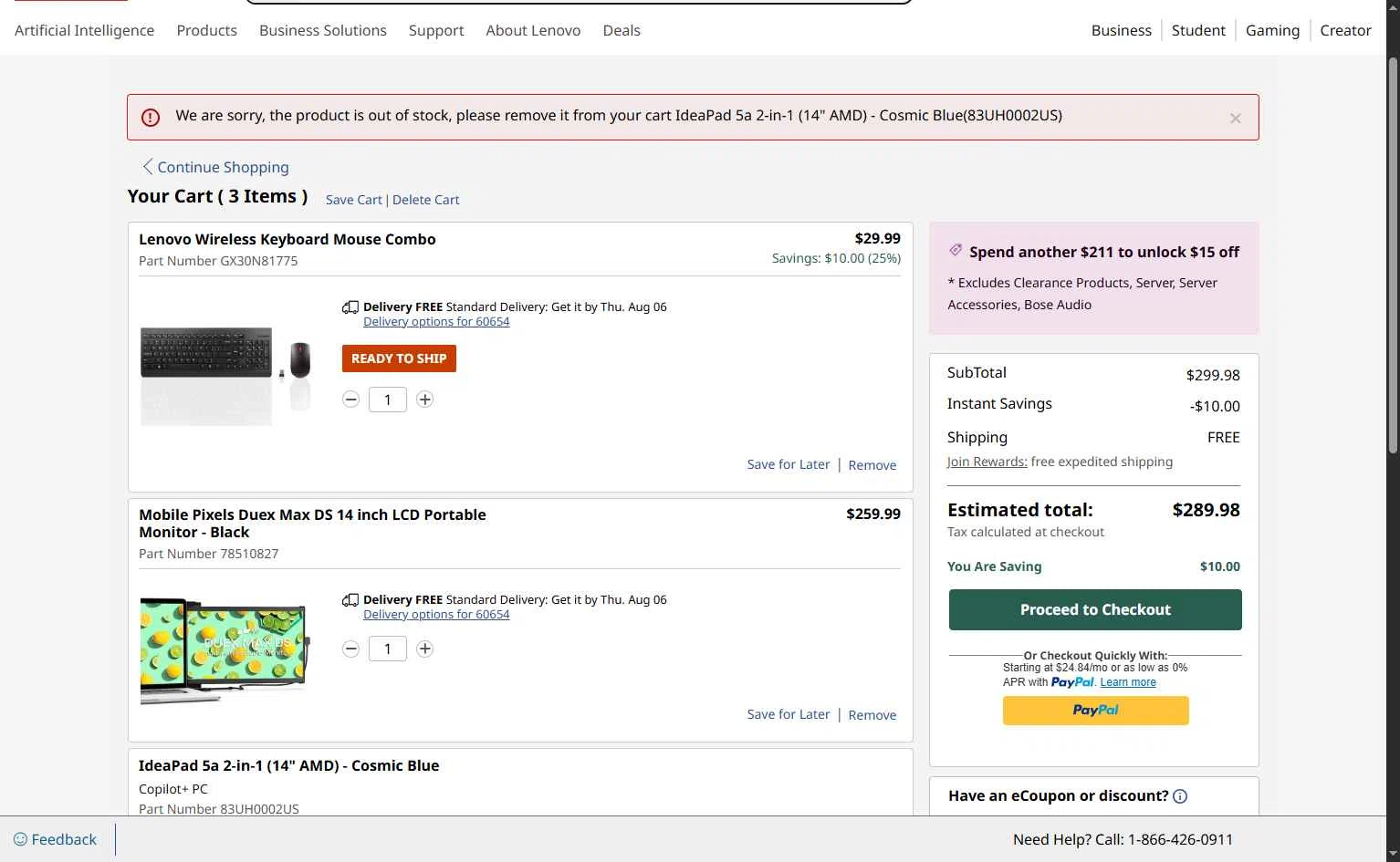
Task: Increase Duex Max portable monitor quantity
Action: (x=424, y=649)
